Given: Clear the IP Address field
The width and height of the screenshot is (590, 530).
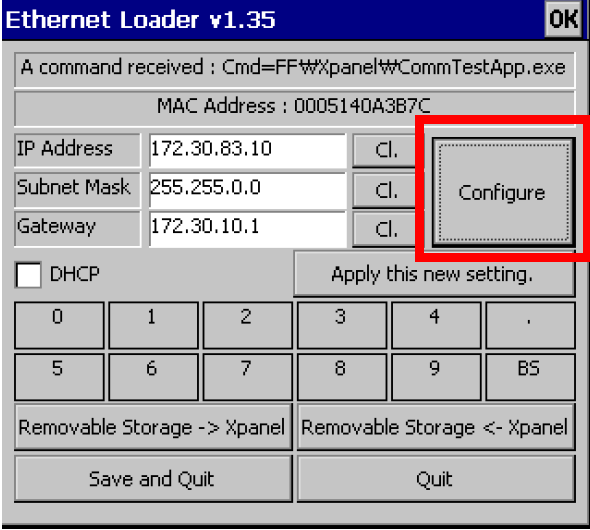Looking at the screenshot, I should [386, 150].
